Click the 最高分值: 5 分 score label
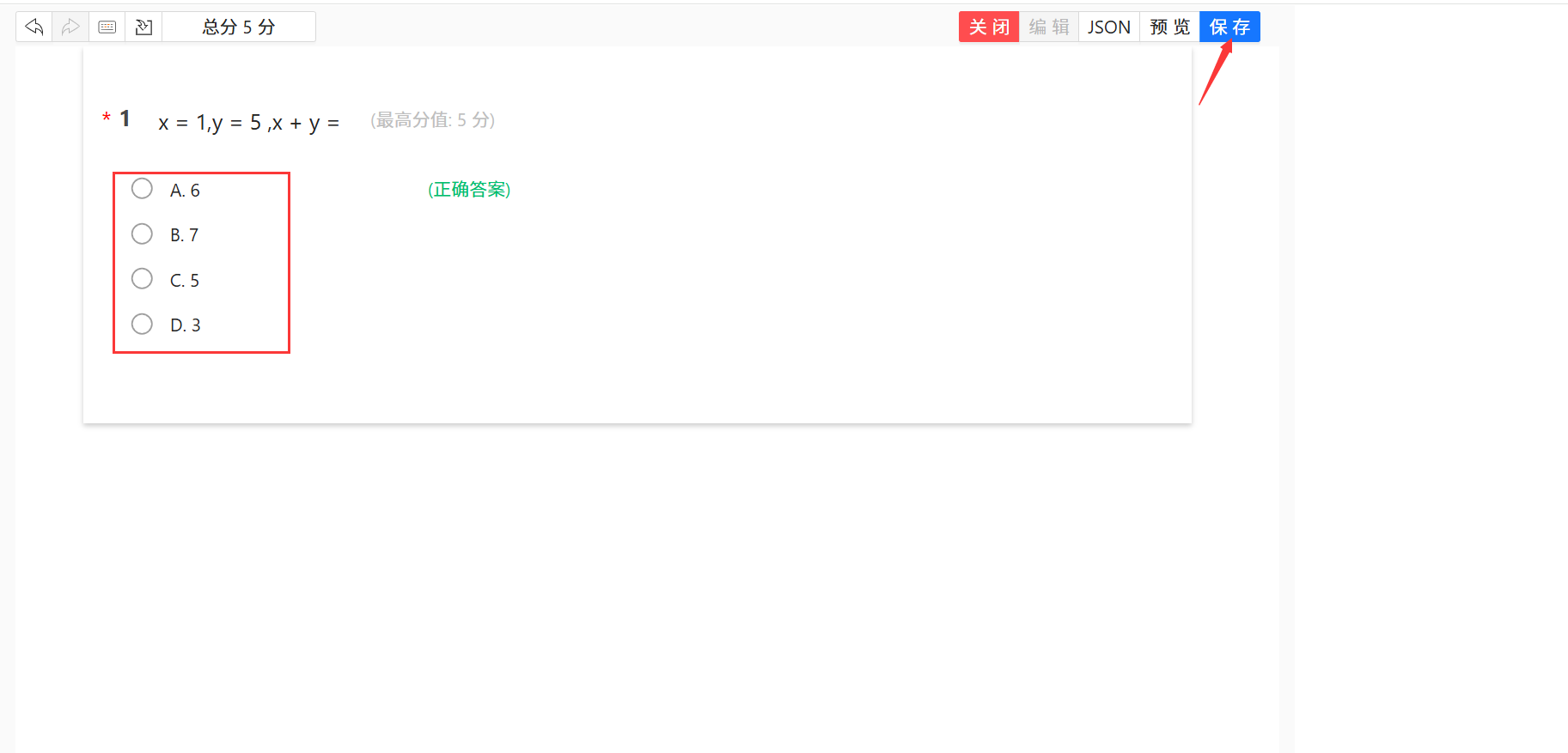 tap(433, 120)
